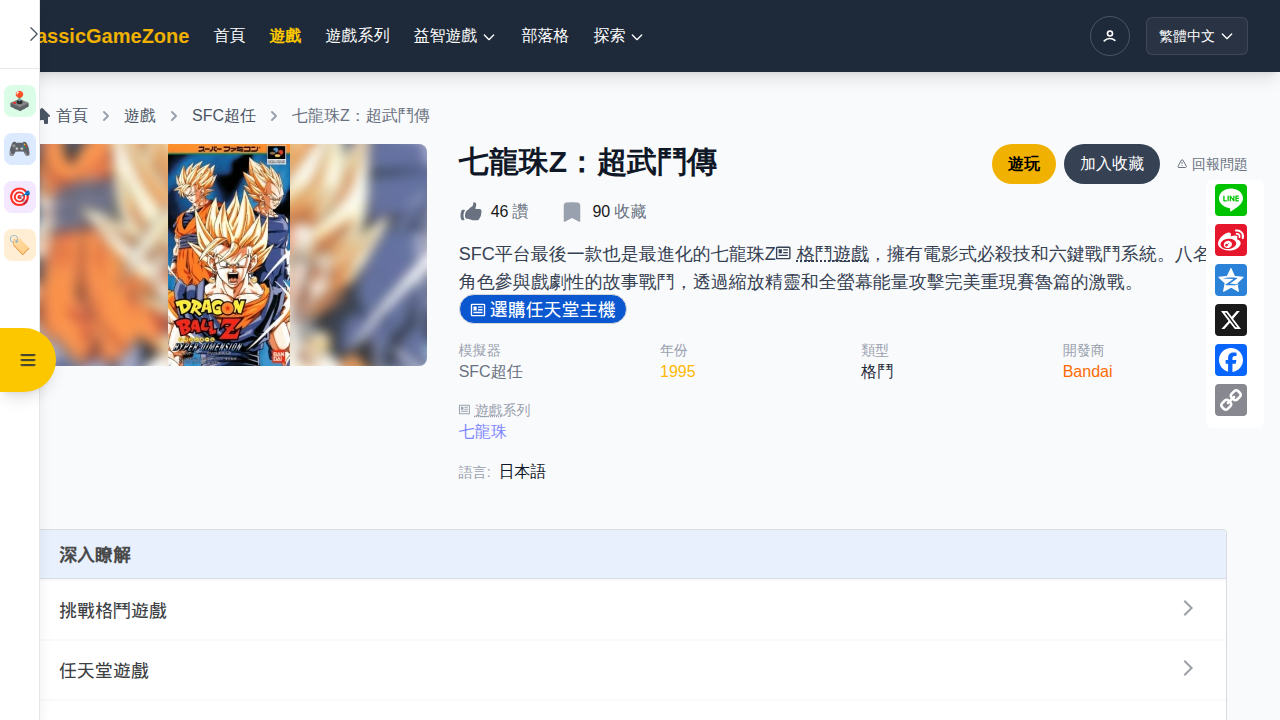Click the price tag icon in sidebar
The image size is (1280, 720).
20,245
